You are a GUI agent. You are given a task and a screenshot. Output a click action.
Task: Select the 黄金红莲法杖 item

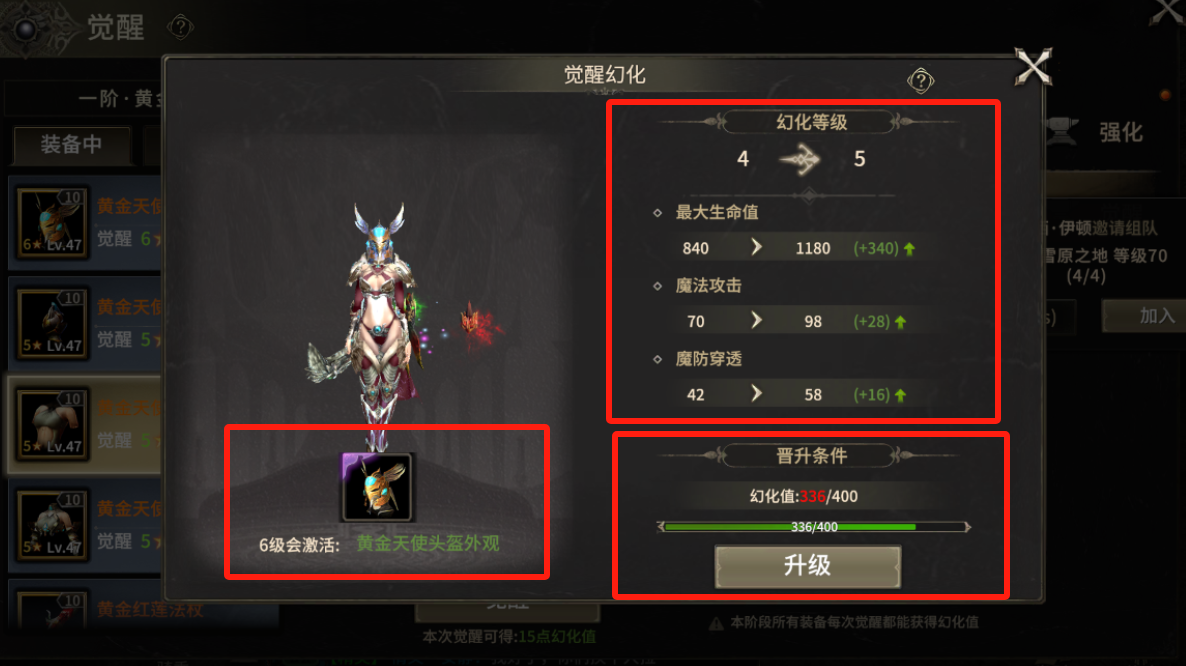tap(150, 609)
